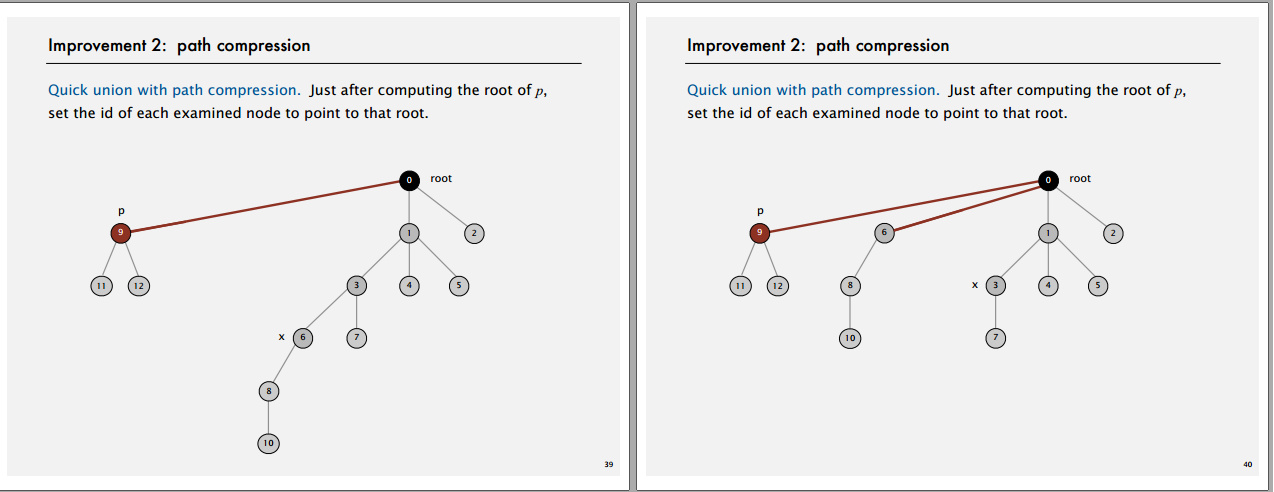Select red node 9 on slide 40
Screen dimensions: 1274x492
pyautogui.click(x=760, y=233)
